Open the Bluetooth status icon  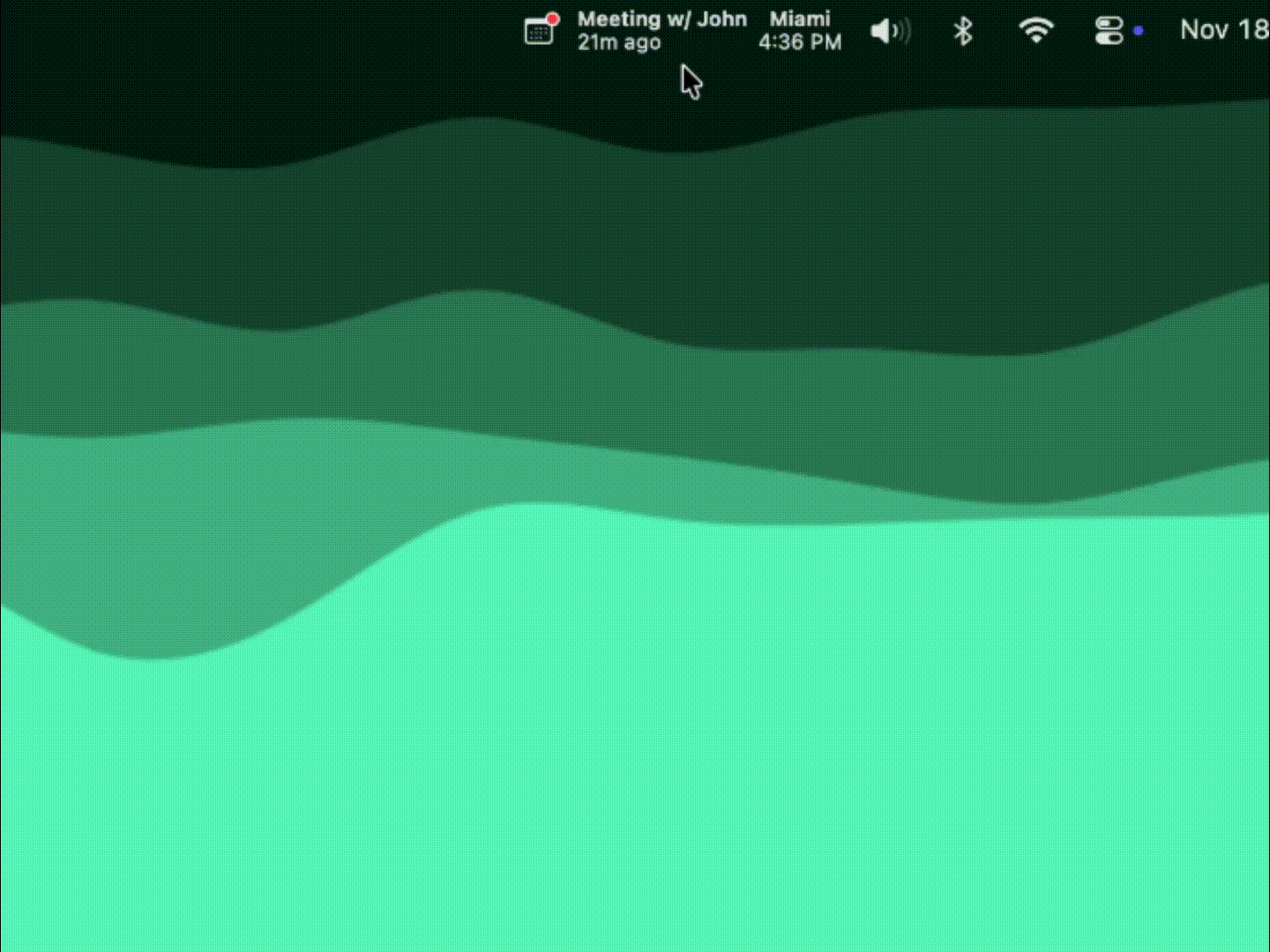963,32
